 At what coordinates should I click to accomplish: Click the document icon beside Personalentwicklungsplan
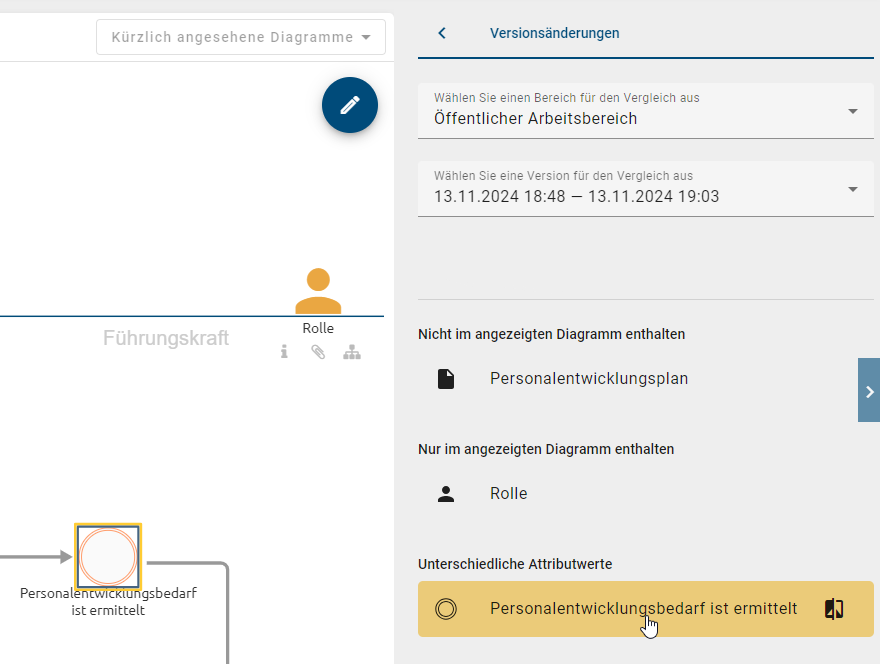coord(445,378)
